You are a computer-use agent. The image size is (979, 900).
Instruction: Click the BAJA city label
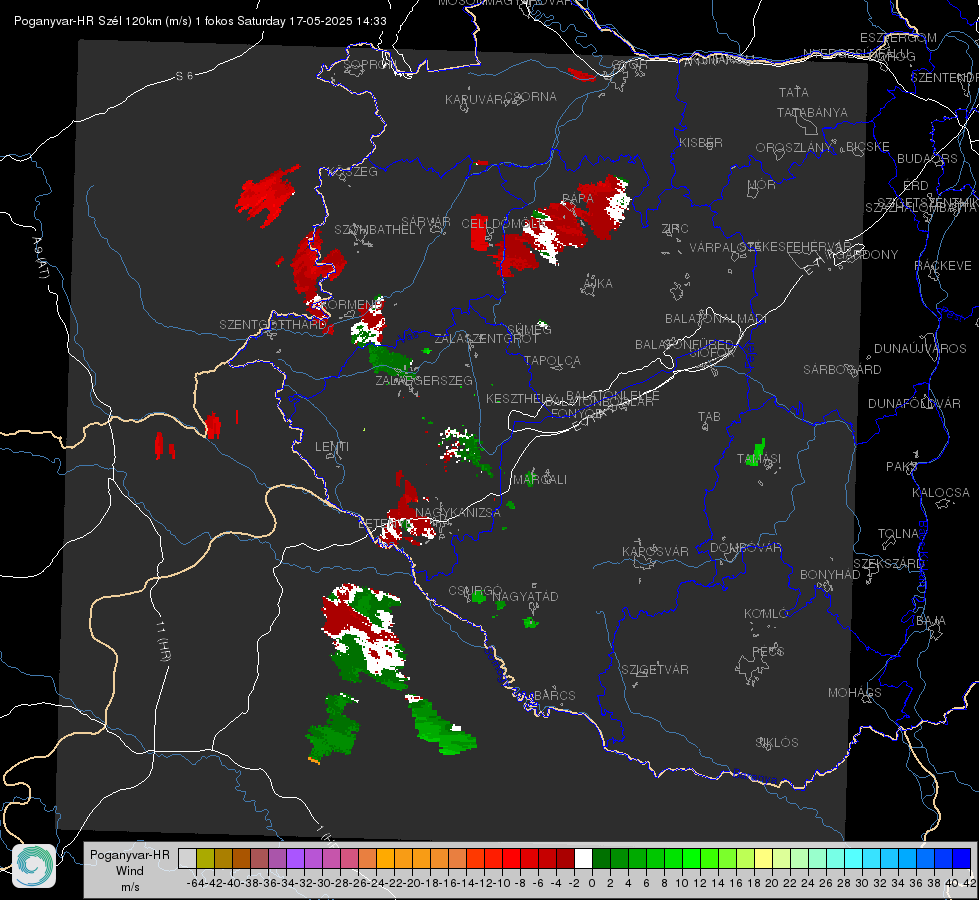[931, 621]
